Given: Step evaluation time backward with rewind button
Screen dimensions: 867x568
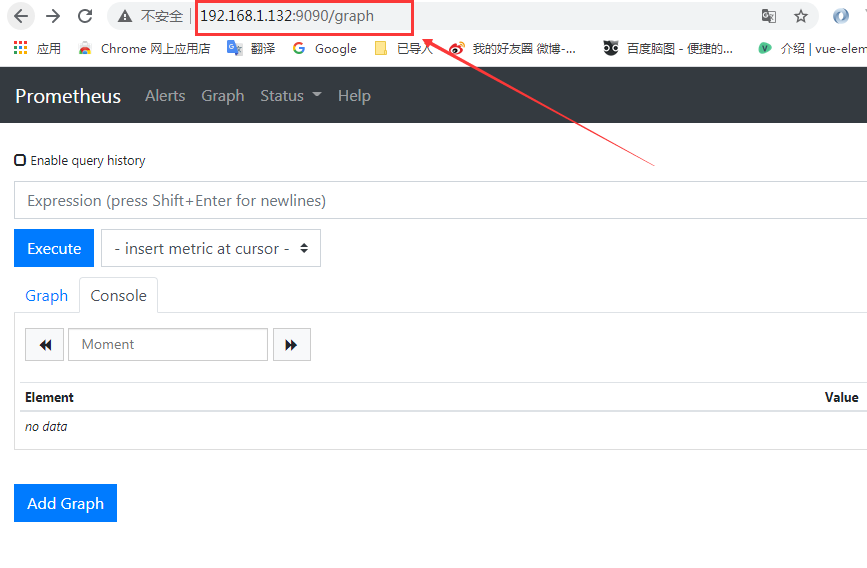Looking at the screenshot, I should point(45,345).
